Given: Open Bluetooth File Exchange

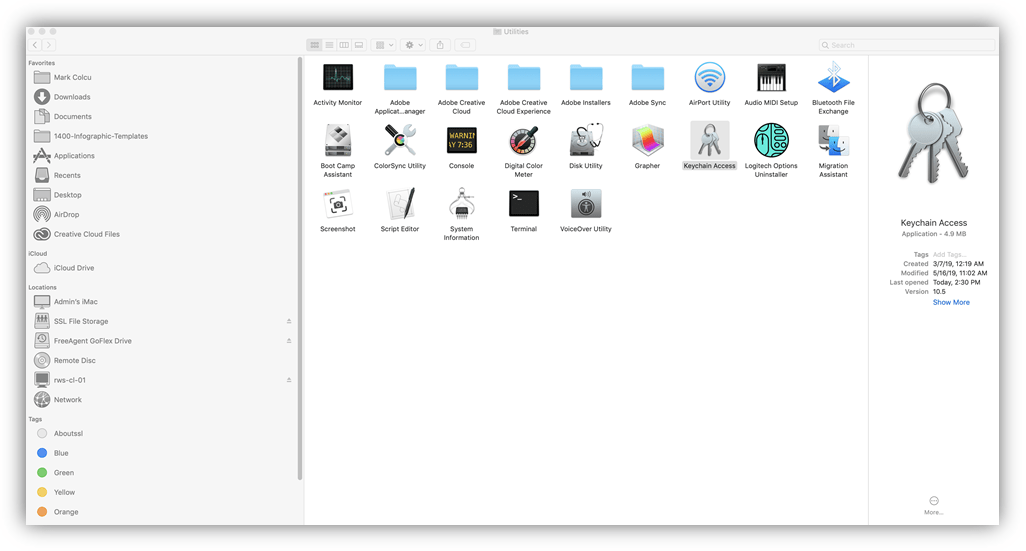Looking at the screenshot, I should [833, 78].
